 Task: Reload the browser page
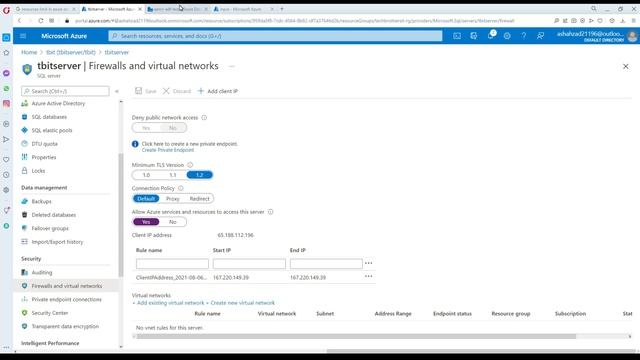coord(40,20)
